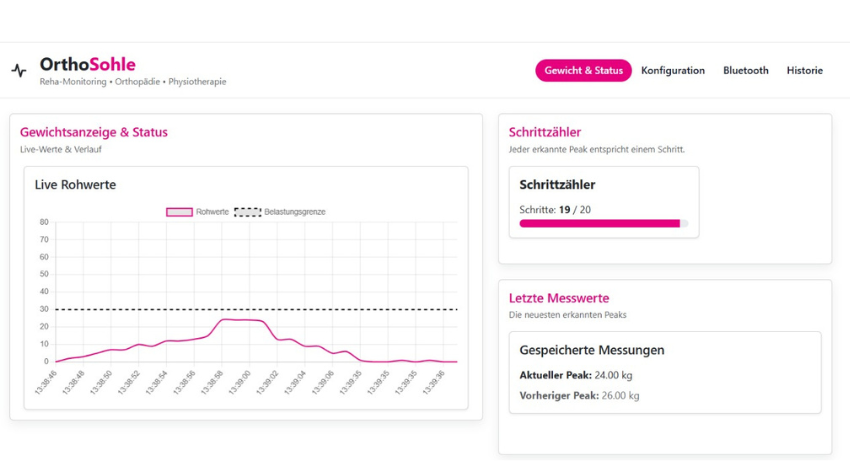Select the Live Rohwerte chart heading
The height and width of the screenshot is (475, 850).
coord(75,185)
